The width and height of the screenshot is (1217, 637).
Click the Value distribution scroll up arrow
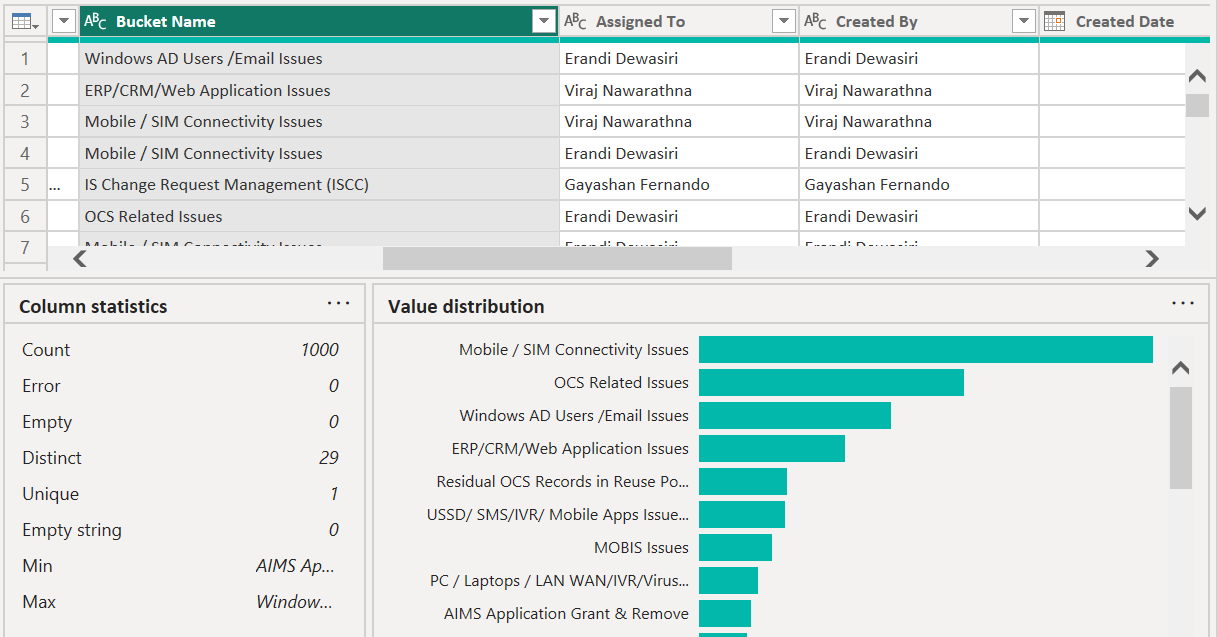coord(1181,369)
